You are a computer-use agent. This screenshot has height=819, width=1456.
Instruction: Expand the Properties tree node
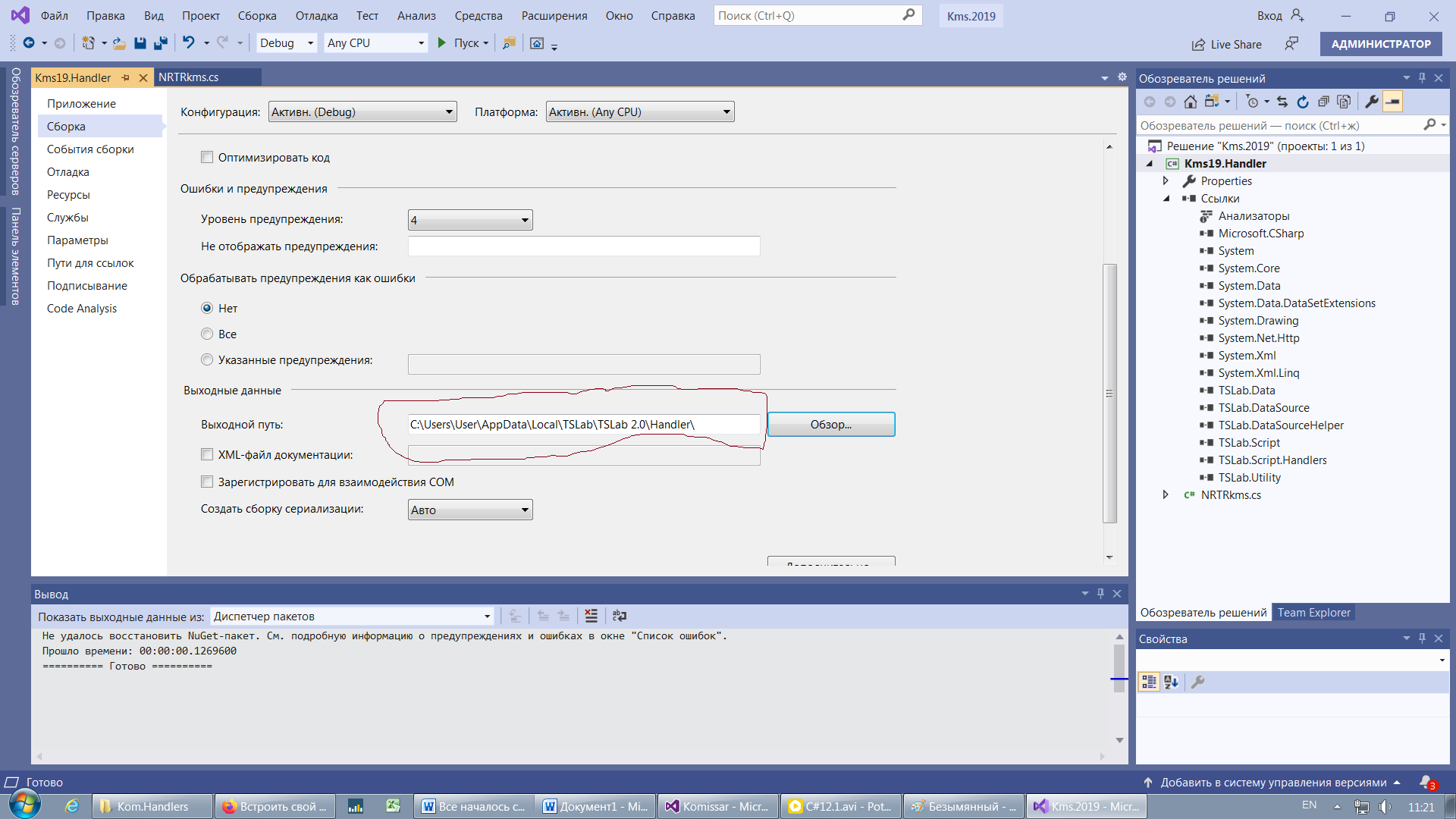[1166, 181]
